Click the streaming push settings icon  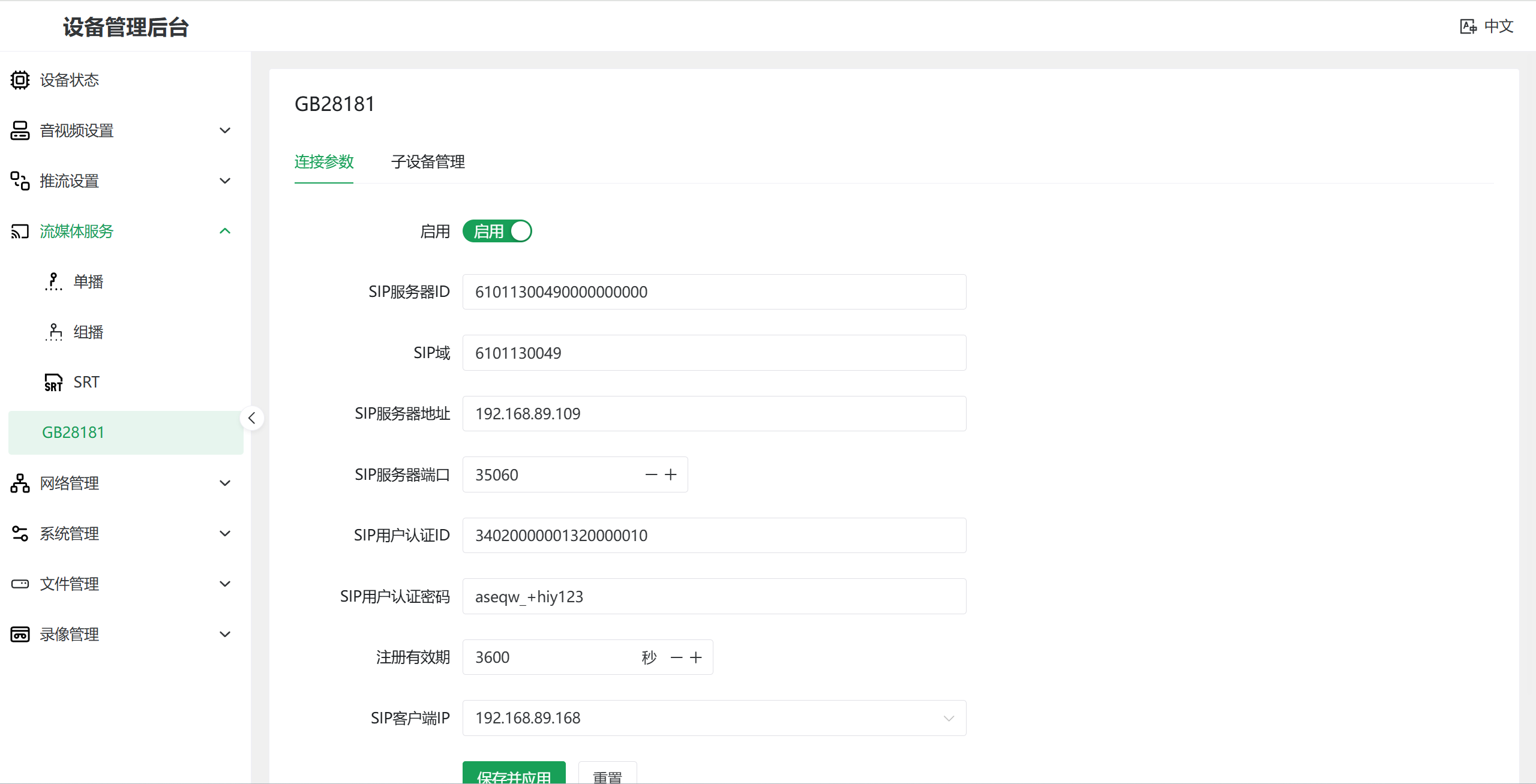click(20, 181)
